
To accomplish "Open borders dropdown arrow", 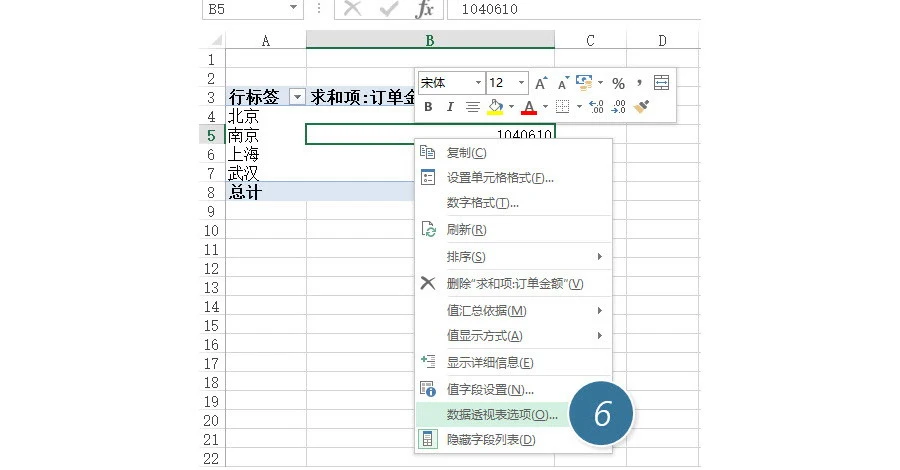I will point(579,107).
